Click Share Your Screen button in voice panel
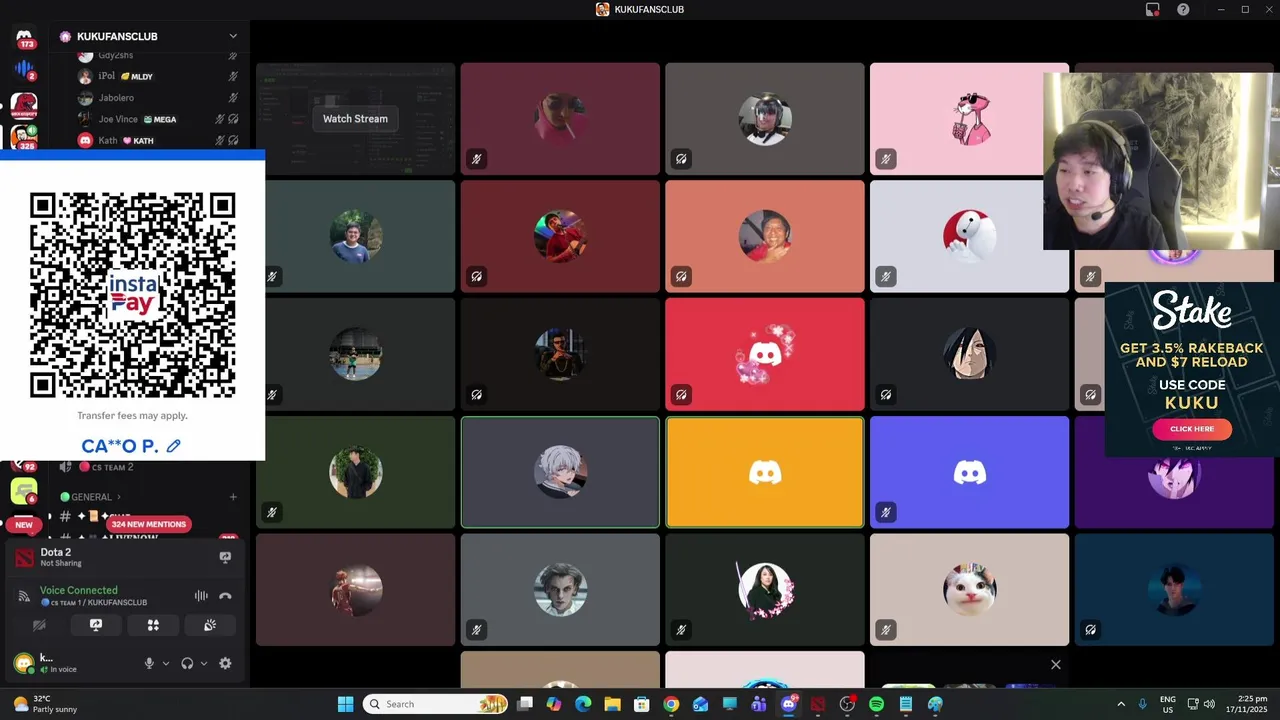The height and width of the screenshot is (720, 1280). (x=96, y=625)
